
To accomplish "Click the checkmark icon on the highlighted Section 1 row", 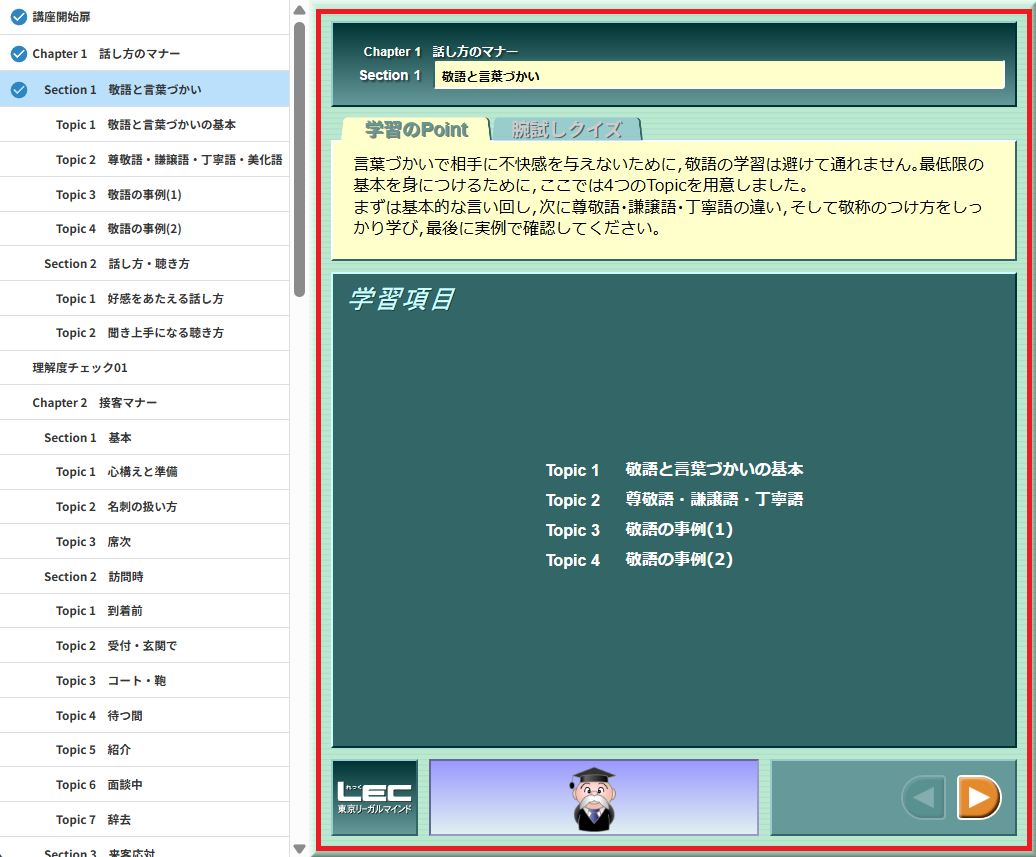I will point(19,89).
